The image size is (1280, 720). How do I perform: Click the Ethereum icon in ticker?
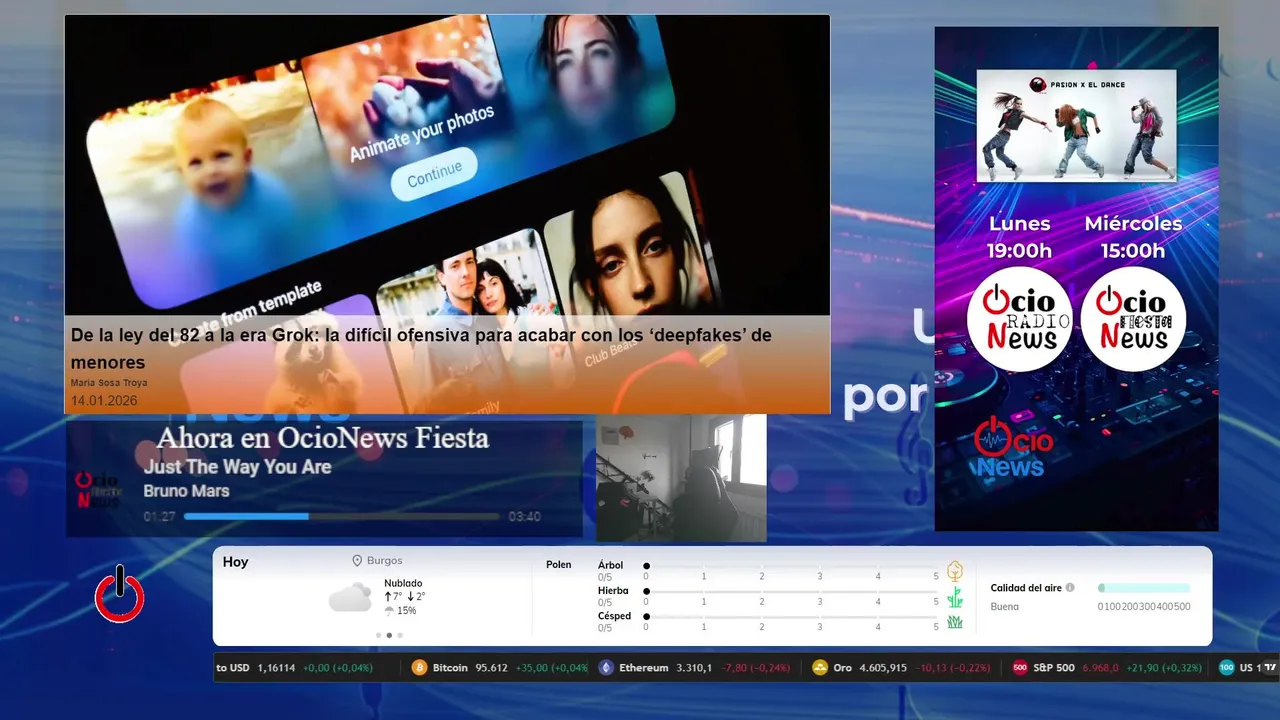click(606, 668)
